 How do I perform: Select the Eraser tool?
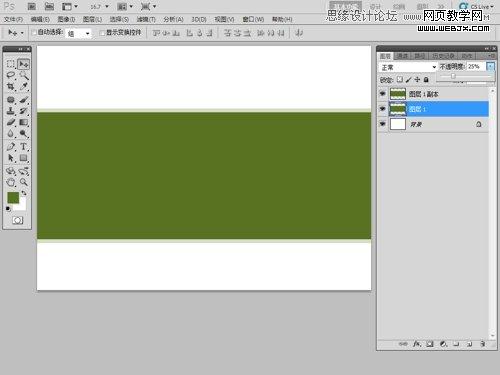(11, 122)
